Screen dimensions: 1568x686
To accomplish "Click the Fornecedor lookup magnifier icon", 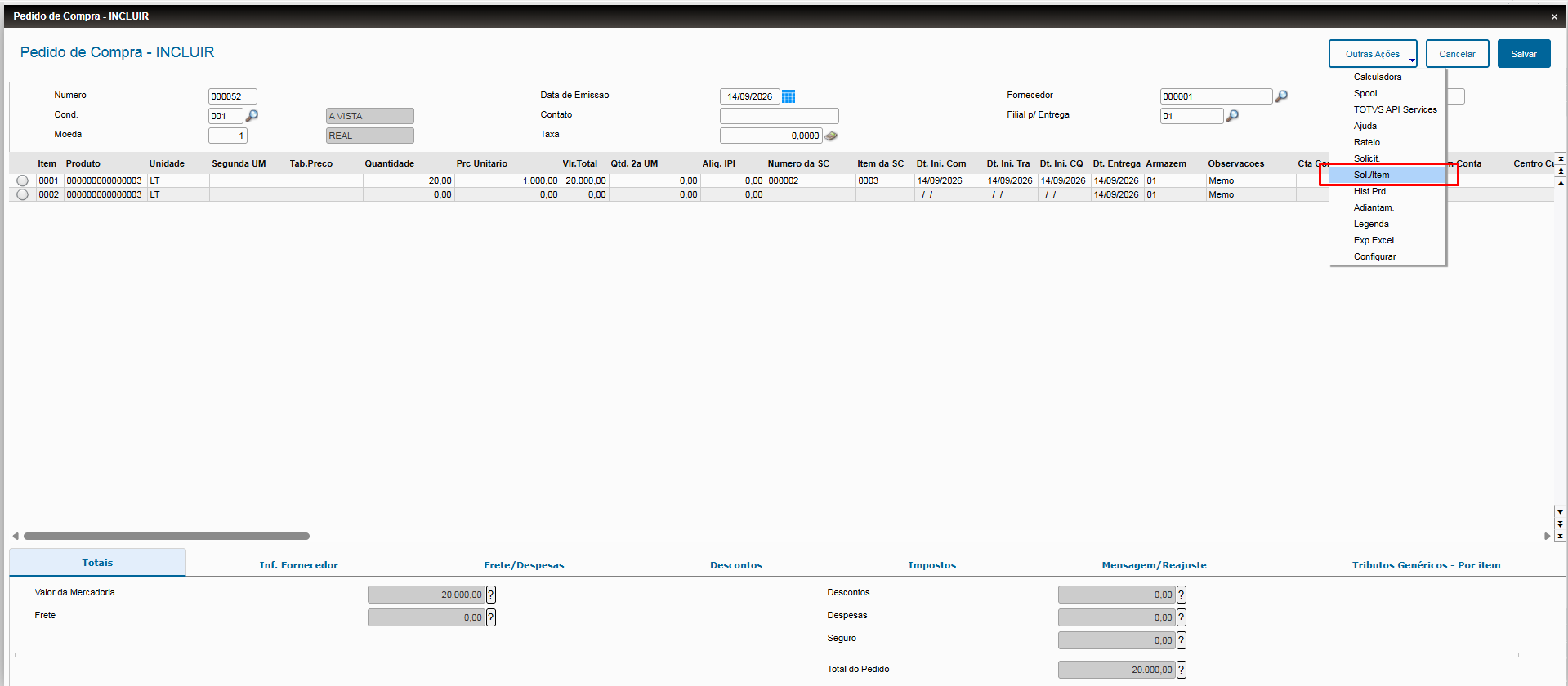I will point(1281,96).
